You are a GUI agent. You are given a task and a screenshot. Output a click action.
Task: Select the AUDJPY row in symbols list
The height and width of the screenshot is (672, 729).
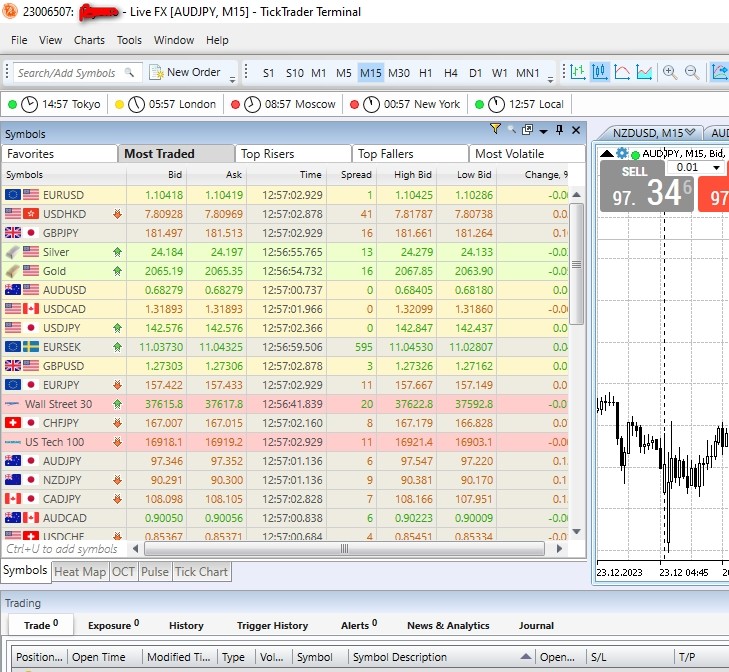(285, 461)
